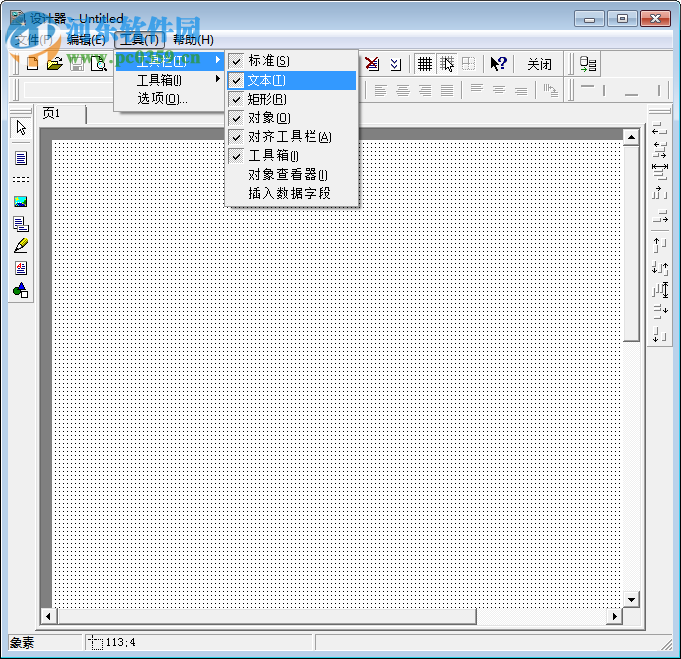Click the font name box in text toolbar
The height and width of the screenshot is (659, 681).
tap(69, 90)
